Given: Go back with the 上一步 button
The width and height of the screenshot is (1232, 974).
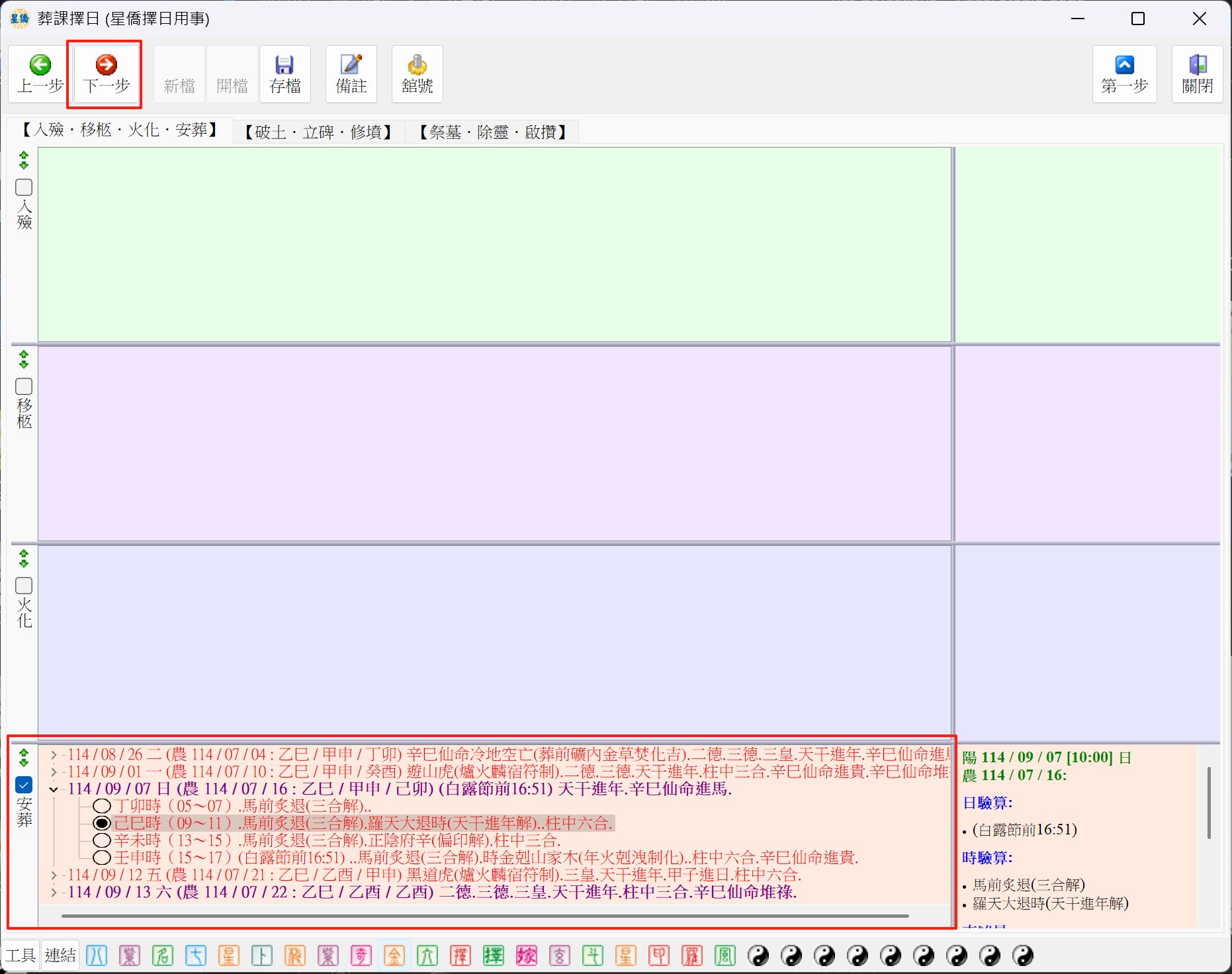Looking at the screenshot, I should point(40,73).
